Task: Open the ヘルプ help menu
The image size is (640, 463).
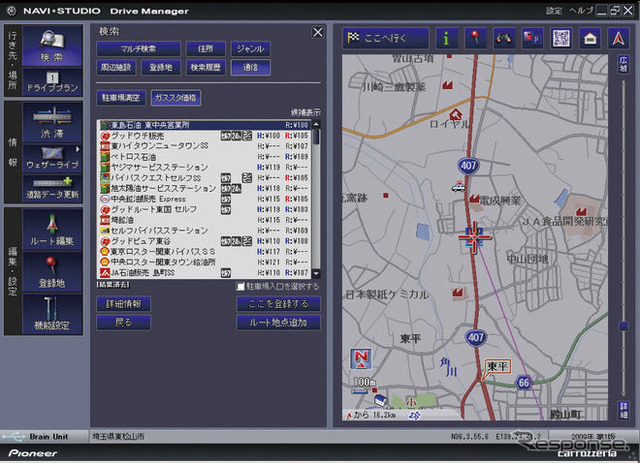Action: click(x=581, y=11)
